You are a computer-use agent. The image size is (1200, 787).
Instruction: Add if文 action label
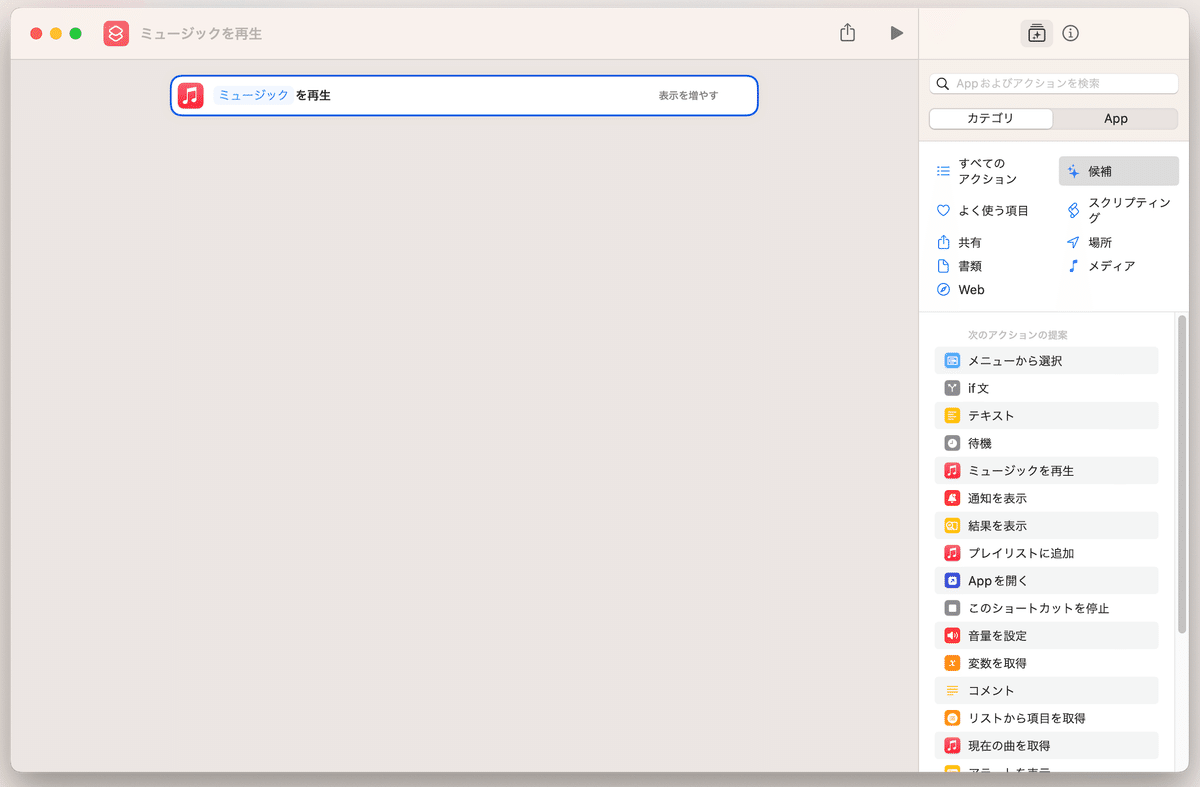pos(978,388)
